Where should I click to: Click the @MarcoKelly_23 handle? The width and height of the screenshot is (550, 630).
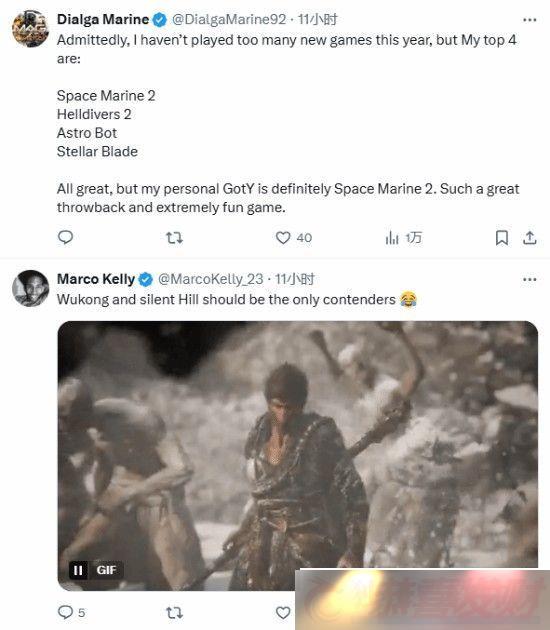[x=211, y=279]
